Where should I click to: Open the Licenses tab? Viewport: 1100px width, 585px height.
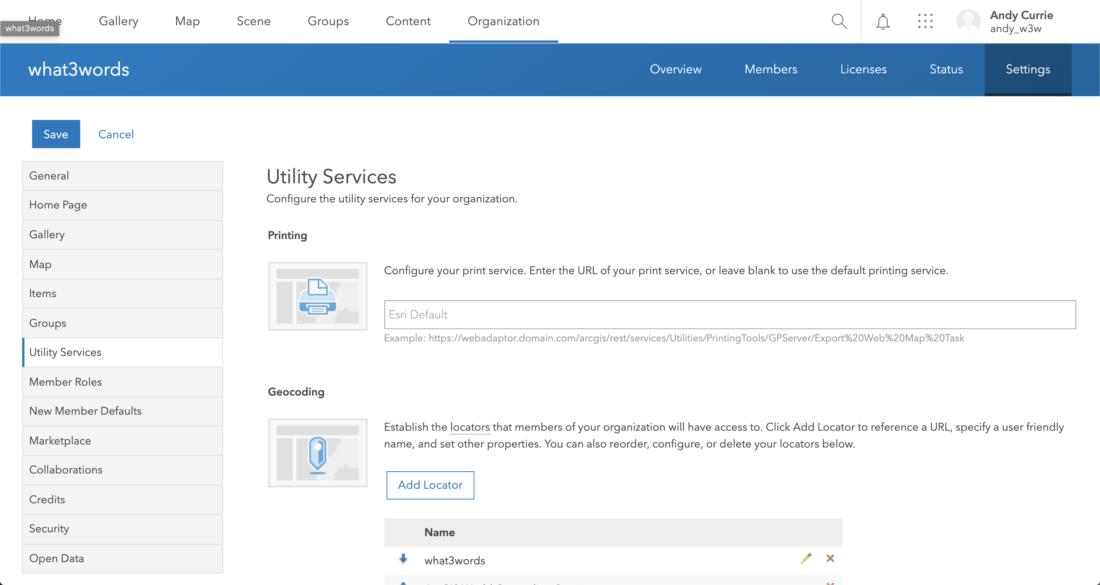click(x=864, y=69)
